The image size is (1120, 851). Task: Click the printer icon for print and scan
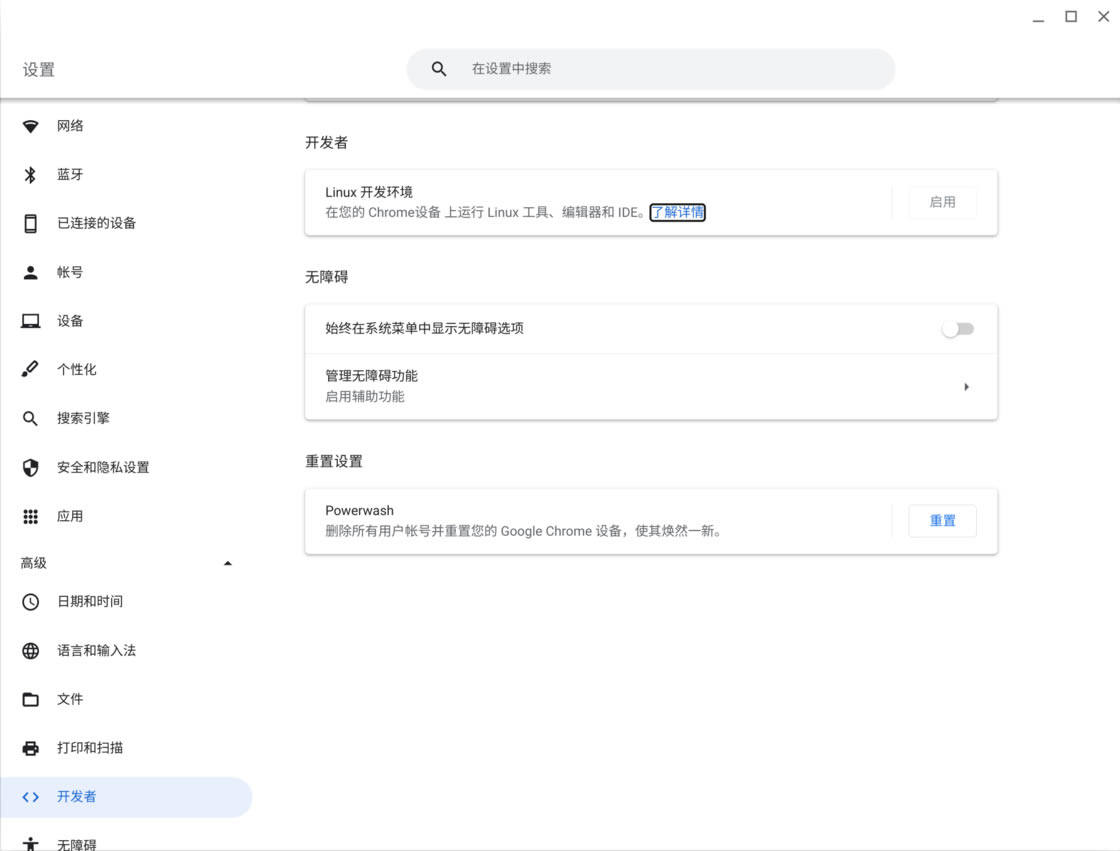[31, 748]
